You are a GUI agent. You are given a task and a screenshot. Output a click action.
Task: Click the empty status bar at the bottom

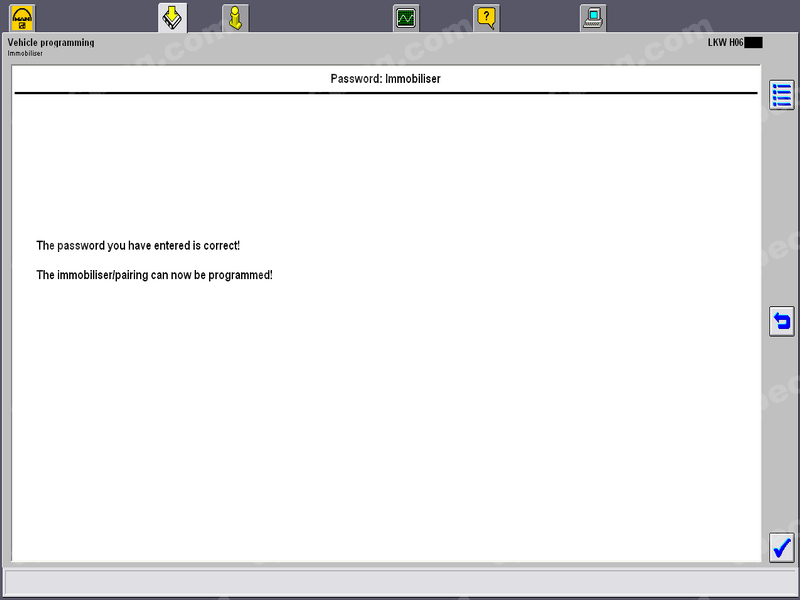[400, 582]
